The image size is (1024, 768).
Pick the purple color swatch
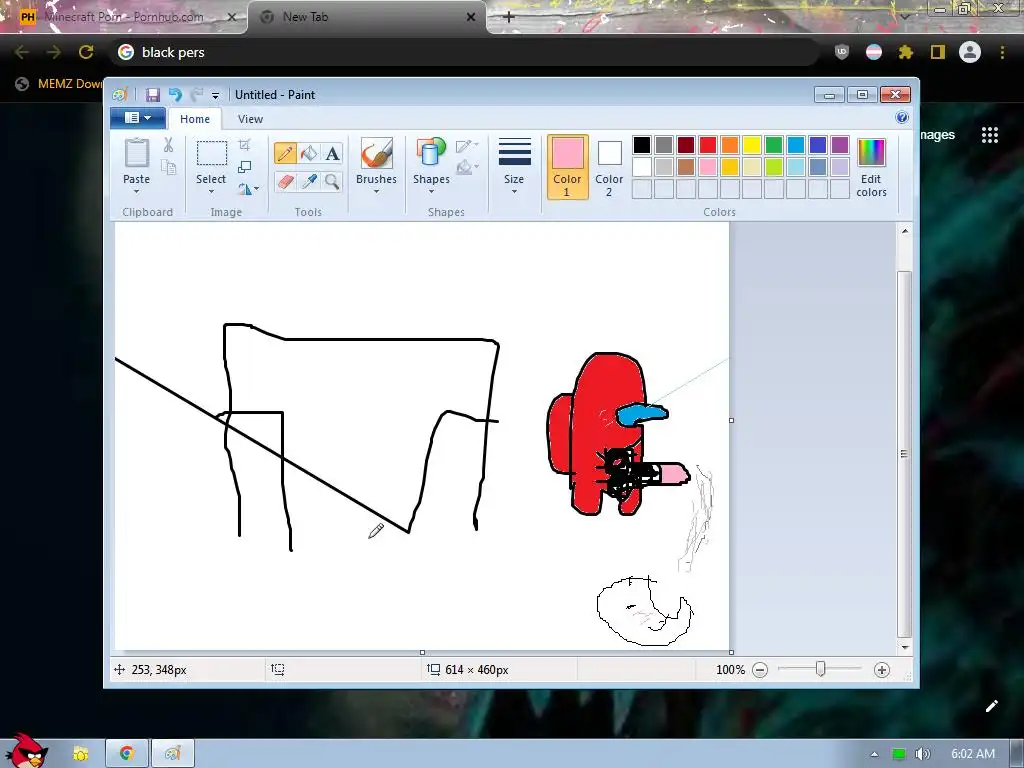(840, 145)
